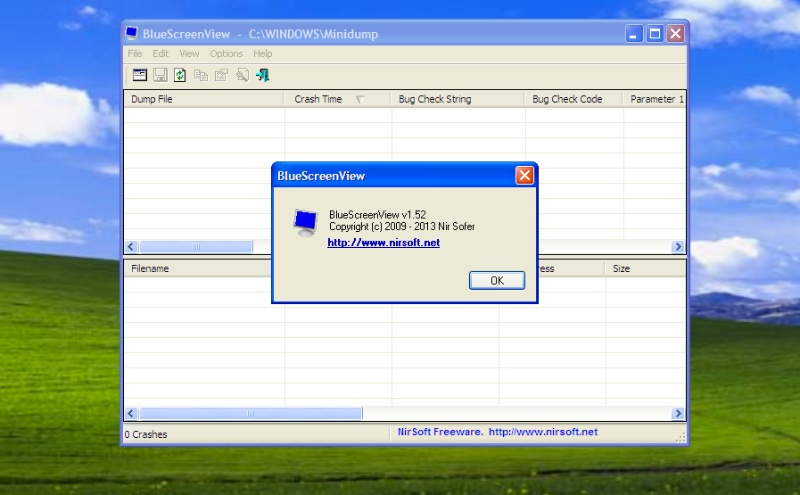
Task: Open the www.nirsoft.net link in dialog
Action: [x=383, y=242]
